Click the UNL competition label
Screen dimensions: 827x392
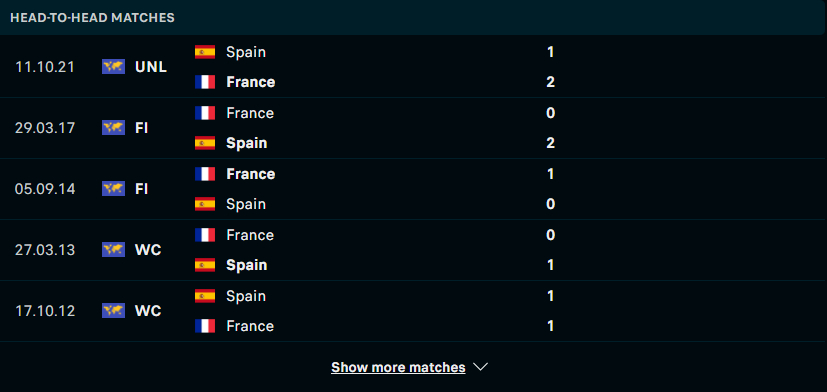151,67
